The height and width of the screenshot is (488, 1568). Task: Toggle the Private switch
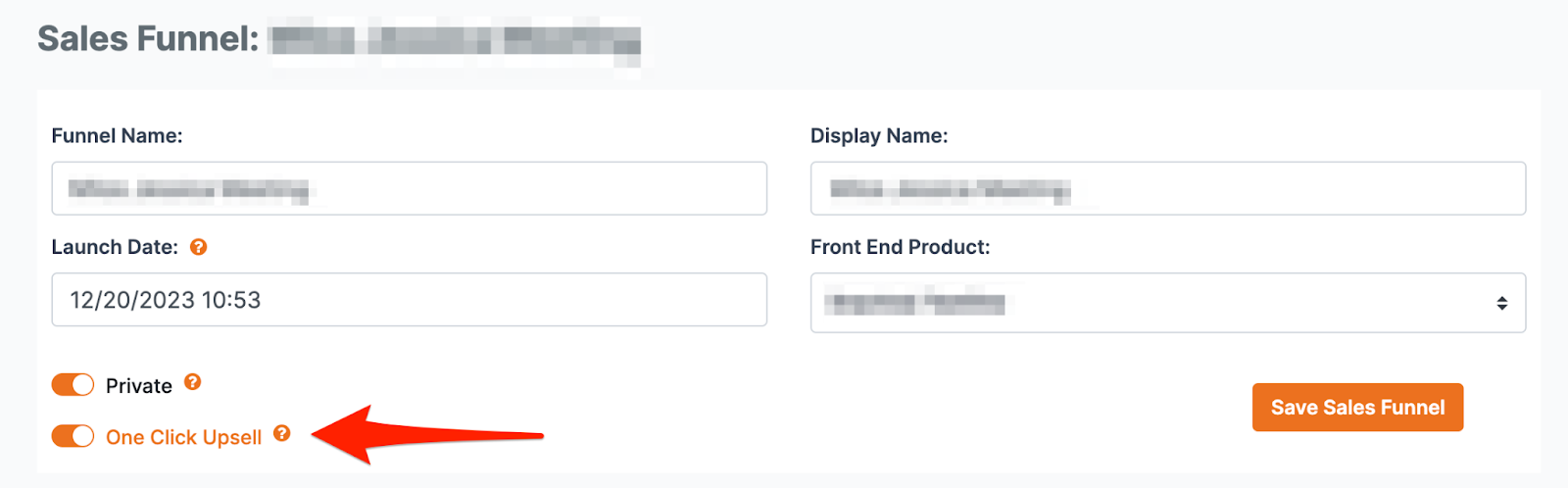pyautogui.click(x=73, y=385)
